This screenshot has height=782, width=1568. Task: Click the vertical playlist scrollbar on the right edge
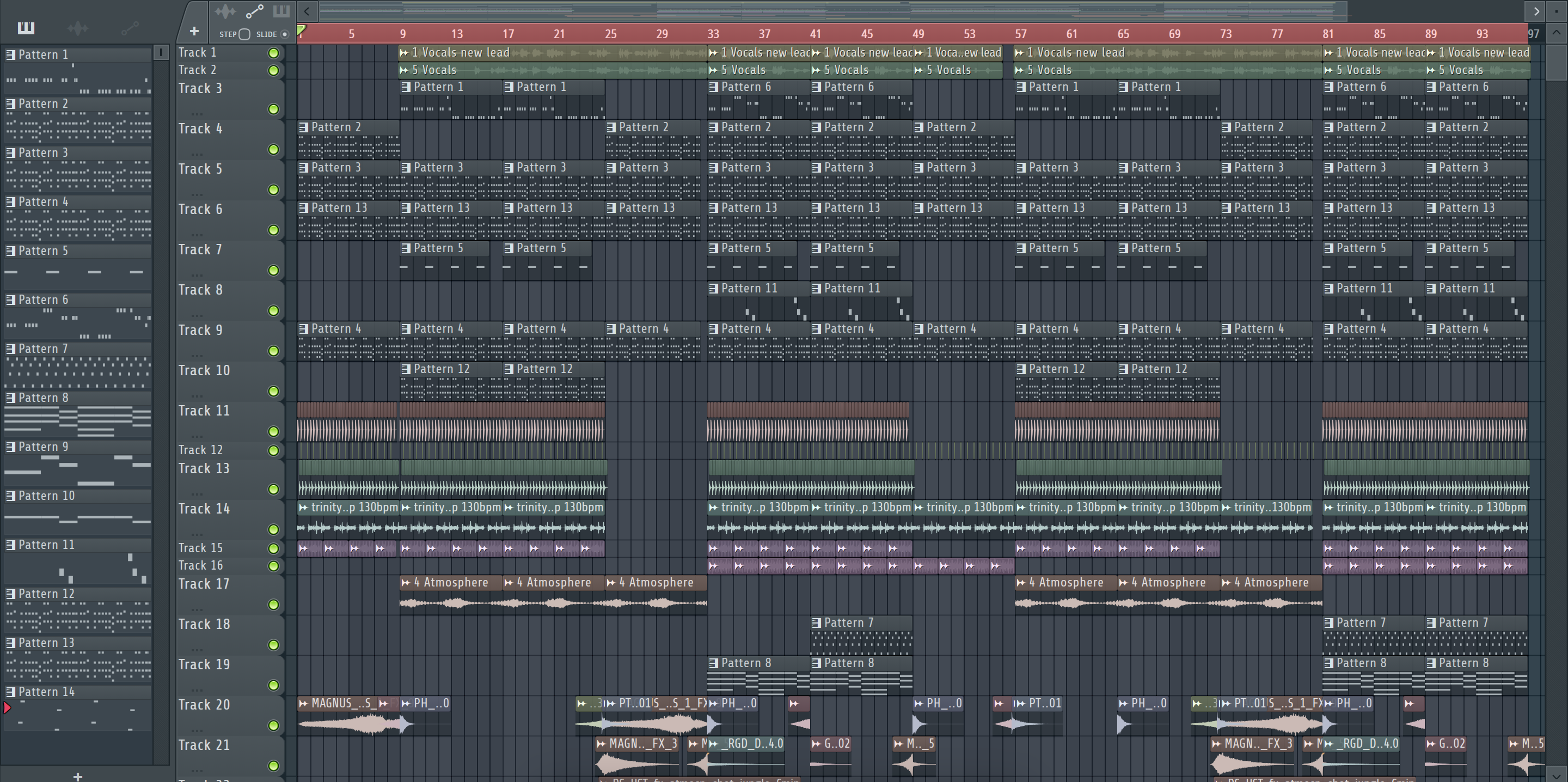coord(1556,63)
